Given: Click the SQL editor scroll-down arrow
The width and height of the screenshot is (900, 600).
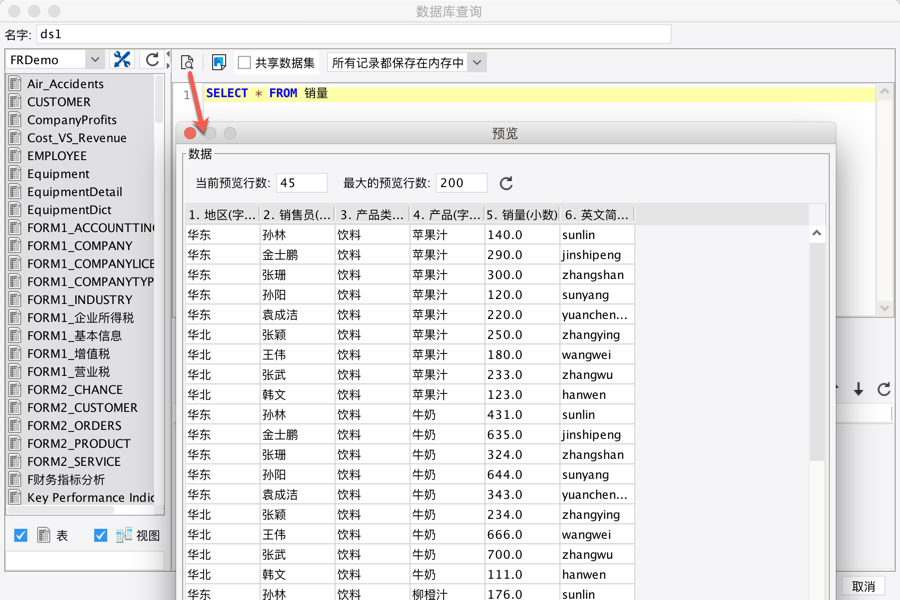Looking at the screenshot, I should [x=885, y=308].
